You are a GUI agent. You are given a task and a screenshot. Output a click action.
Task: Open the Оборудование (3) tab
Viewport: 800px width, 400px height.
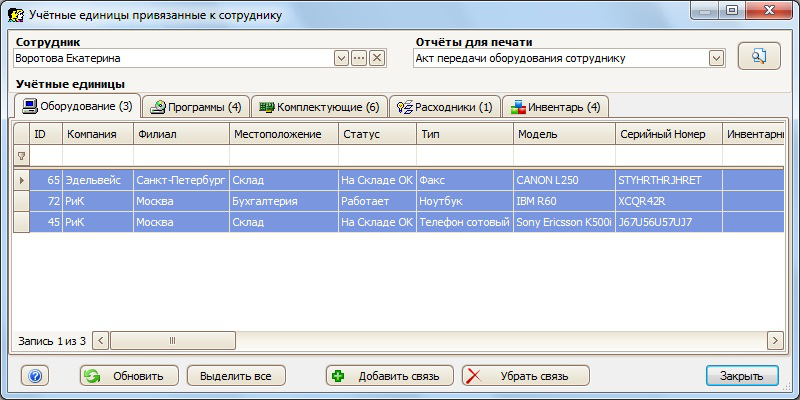point(77,107)
